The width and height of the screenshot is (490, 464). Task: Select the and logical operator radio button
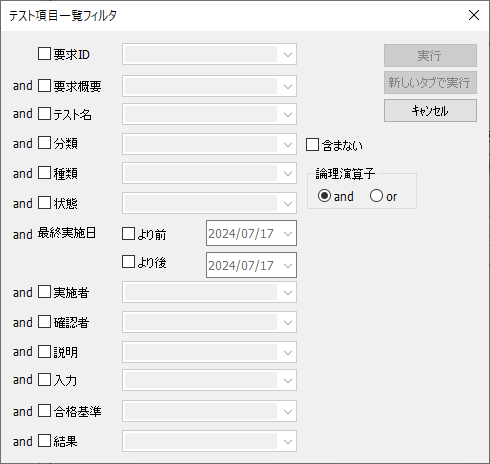coord(324,196)
